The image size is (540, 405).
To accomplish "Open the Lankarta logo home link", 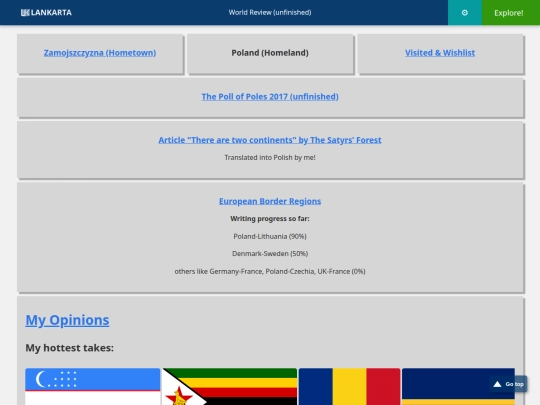I will point(46,13).
